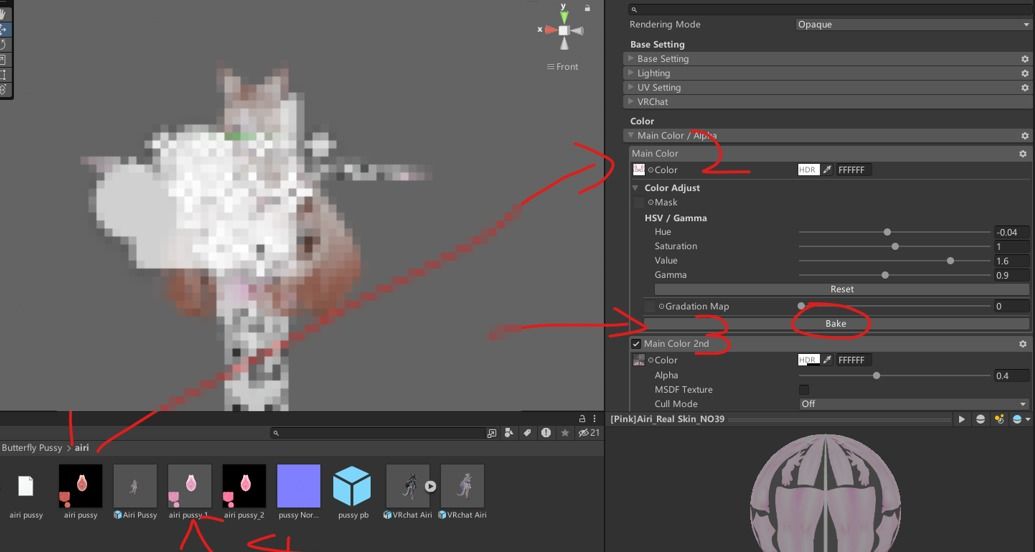The image size is (1035, 552).
Task: Click the Project window search field
Action: click(377, 433)
